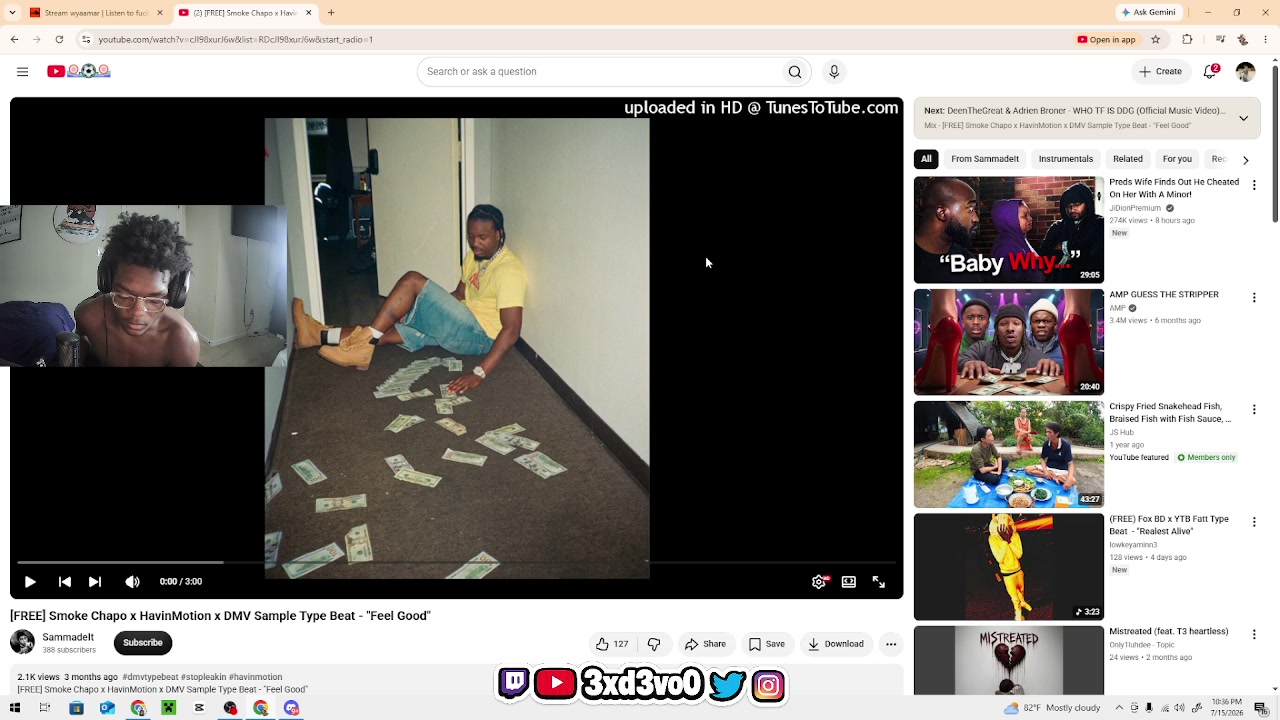This screenshot has width=1280, height=720.
Task: Start voice search with microphone icon
Action: coord(834,72)
